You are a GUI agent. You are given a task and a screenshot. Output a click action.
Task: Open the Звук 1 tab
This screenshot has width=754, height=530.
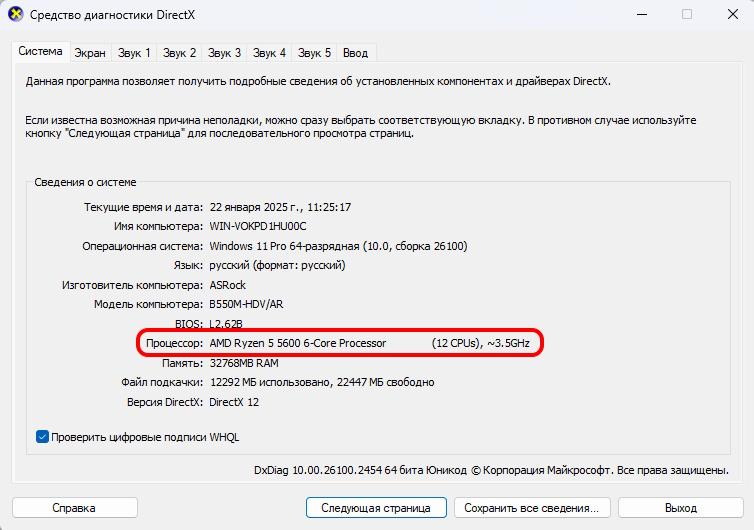click(x=134, y=53)
